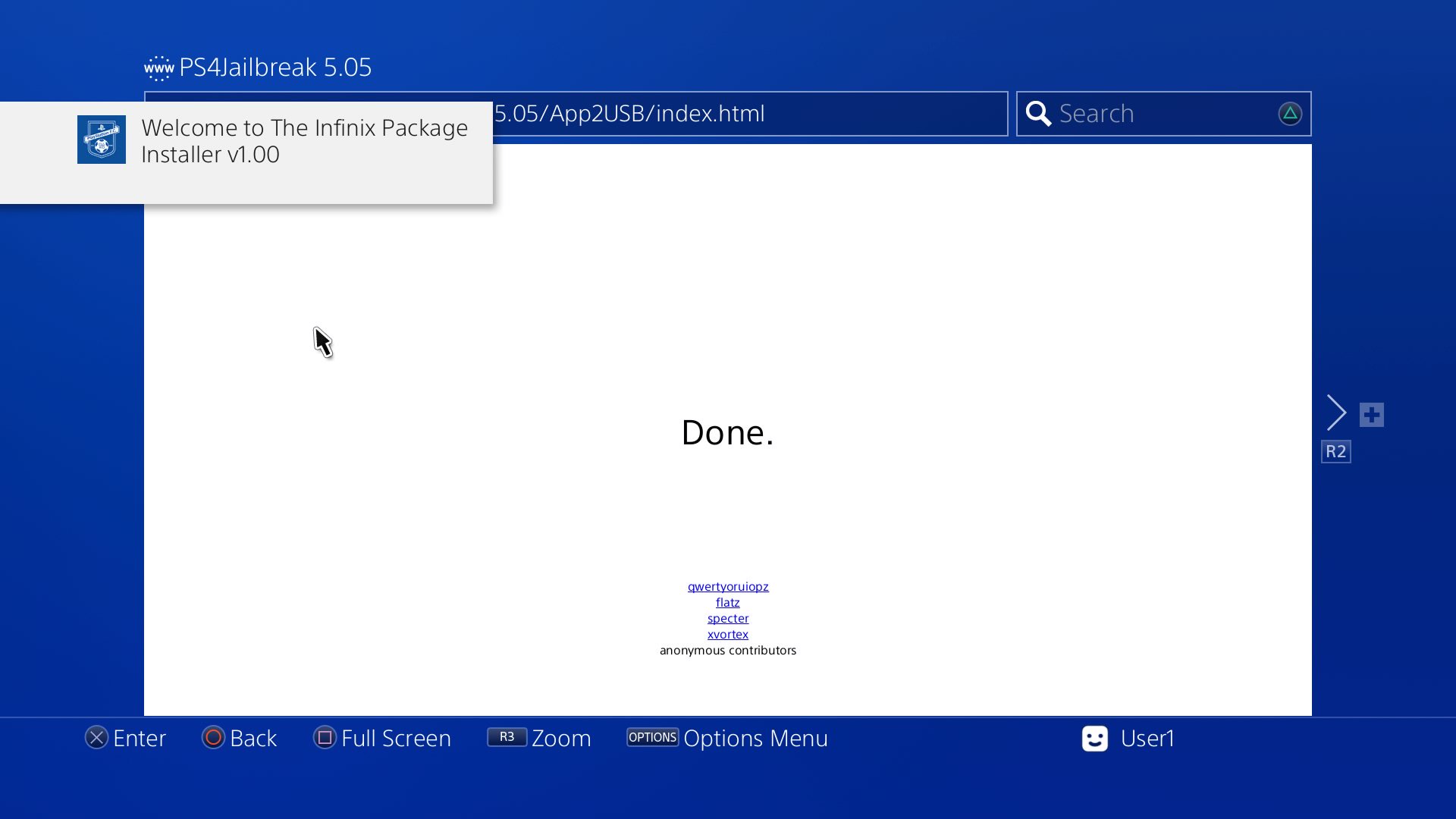Click the 'anonymous contributors' text
This screenshot has height=819, width=1456.
tap(728, 651)
